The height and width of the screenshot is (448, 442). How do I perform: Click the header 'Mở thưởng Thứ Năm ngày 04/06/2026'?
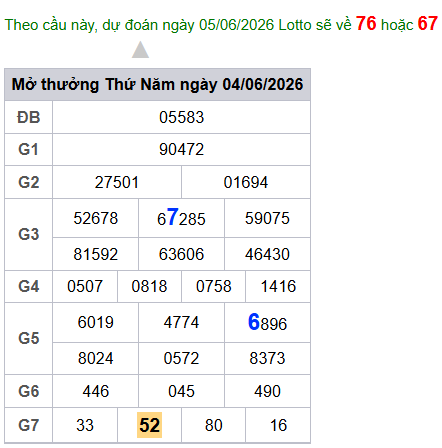click(x=157, y=84)
